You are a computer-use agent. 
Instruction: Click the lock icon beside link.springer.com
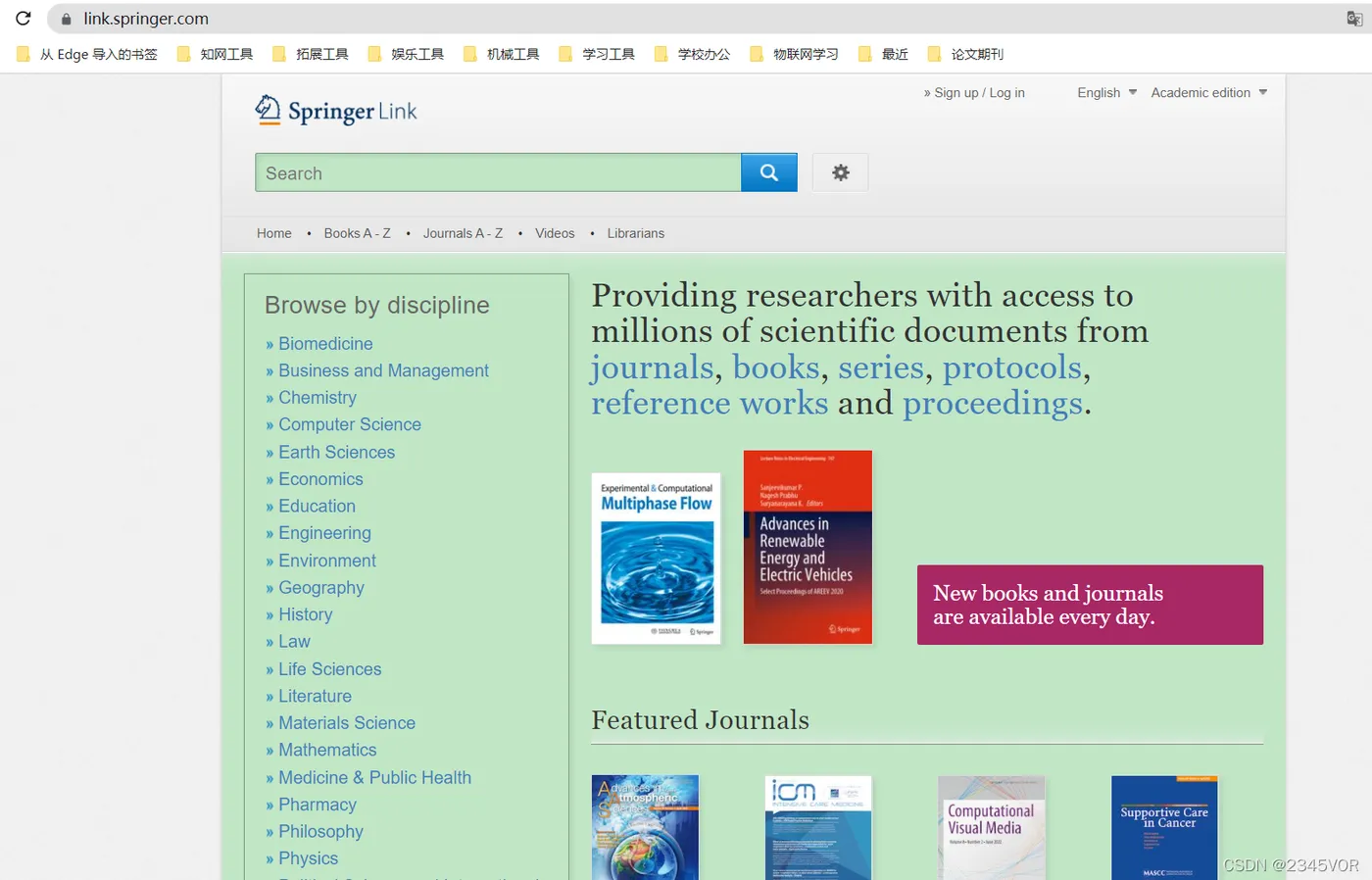pos(66,19)
